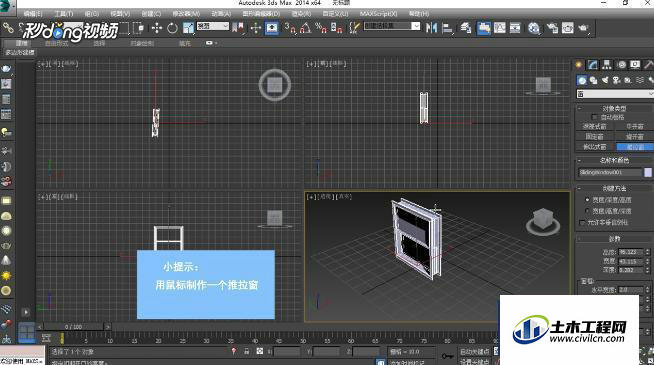Open the Layer Manager icon
Viewport: 654px width, 365px height.
[466, 28]
